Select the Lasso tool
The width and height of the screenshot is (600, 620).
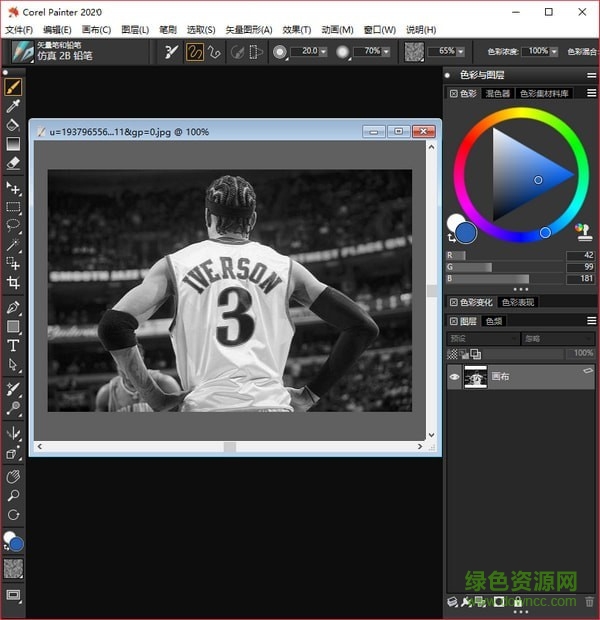coord(13,226)
